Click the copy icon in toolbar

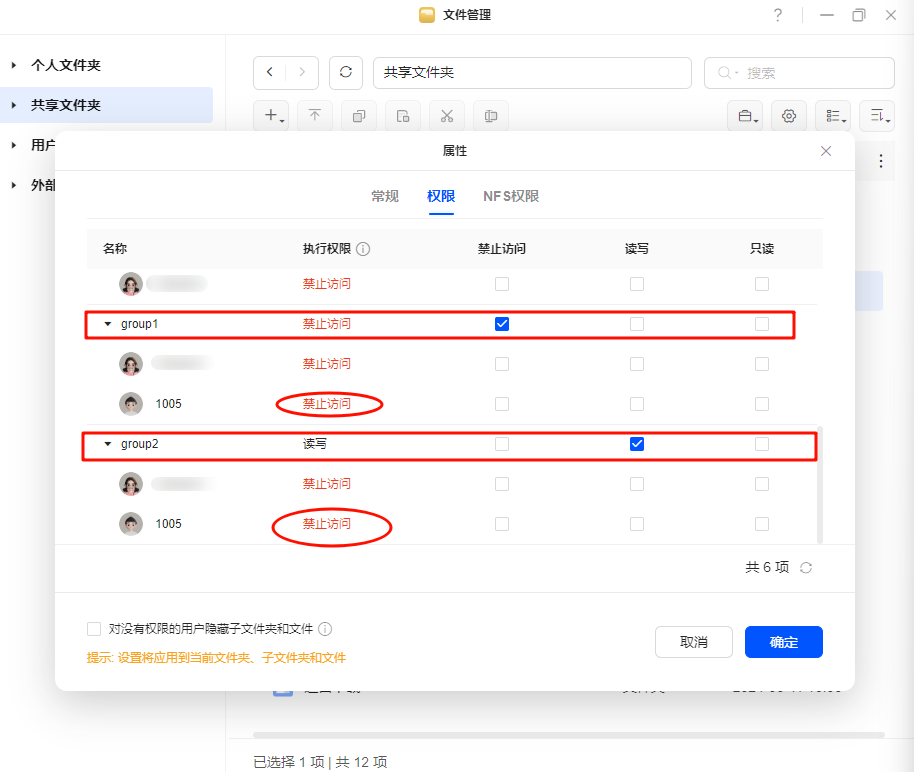[x=358, y=116]
